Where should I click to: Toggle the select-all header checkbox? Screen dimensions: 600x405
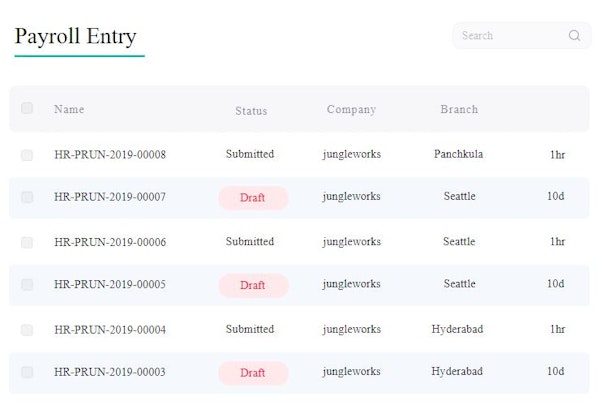tap(27, 108)
